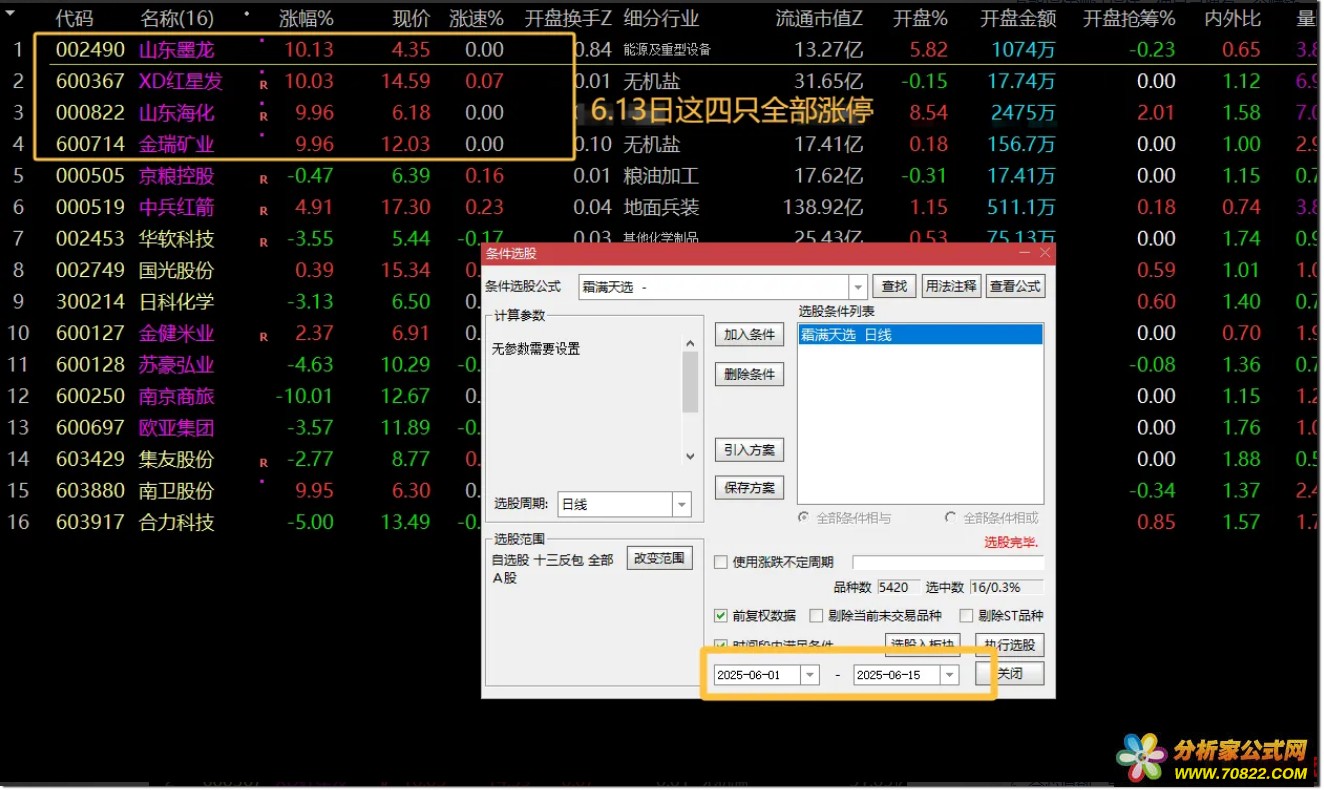Sort by 开盘金额 column header

[1016, 18]
